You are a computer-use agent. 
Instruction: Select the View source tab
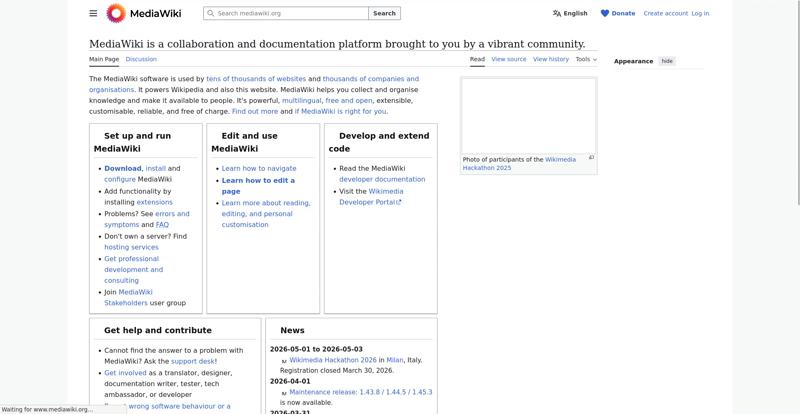(508, 59)
